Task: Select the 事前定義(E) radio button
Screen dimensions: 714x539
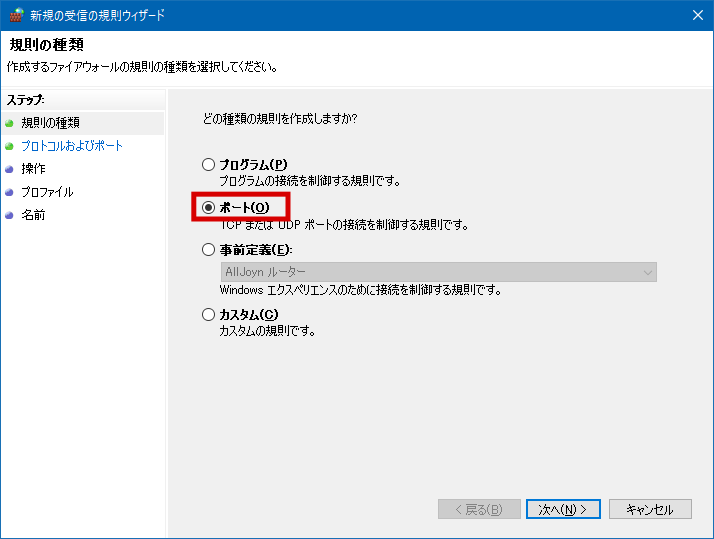Action: (208, 250)
